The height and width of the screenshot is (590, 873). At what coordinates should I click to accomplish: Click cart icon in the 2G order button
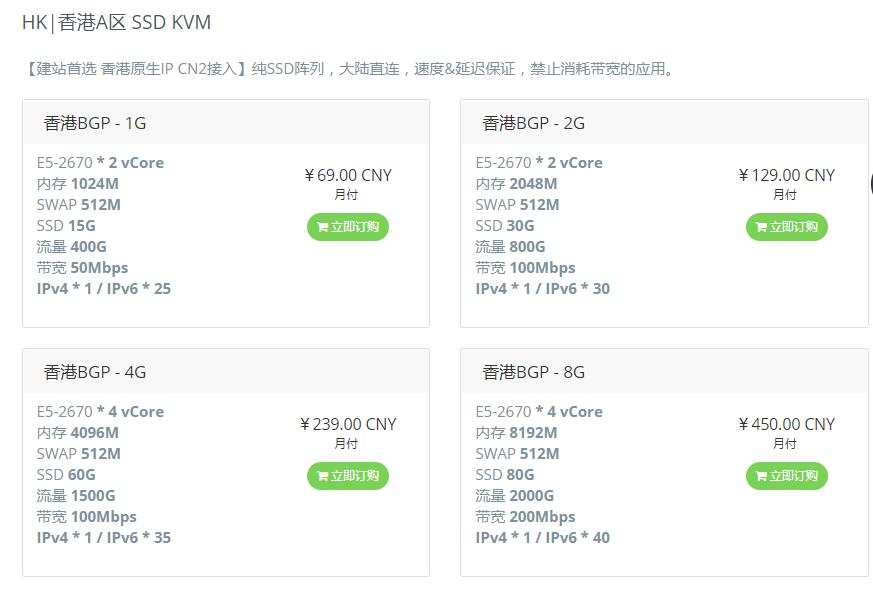pos(761,227)
